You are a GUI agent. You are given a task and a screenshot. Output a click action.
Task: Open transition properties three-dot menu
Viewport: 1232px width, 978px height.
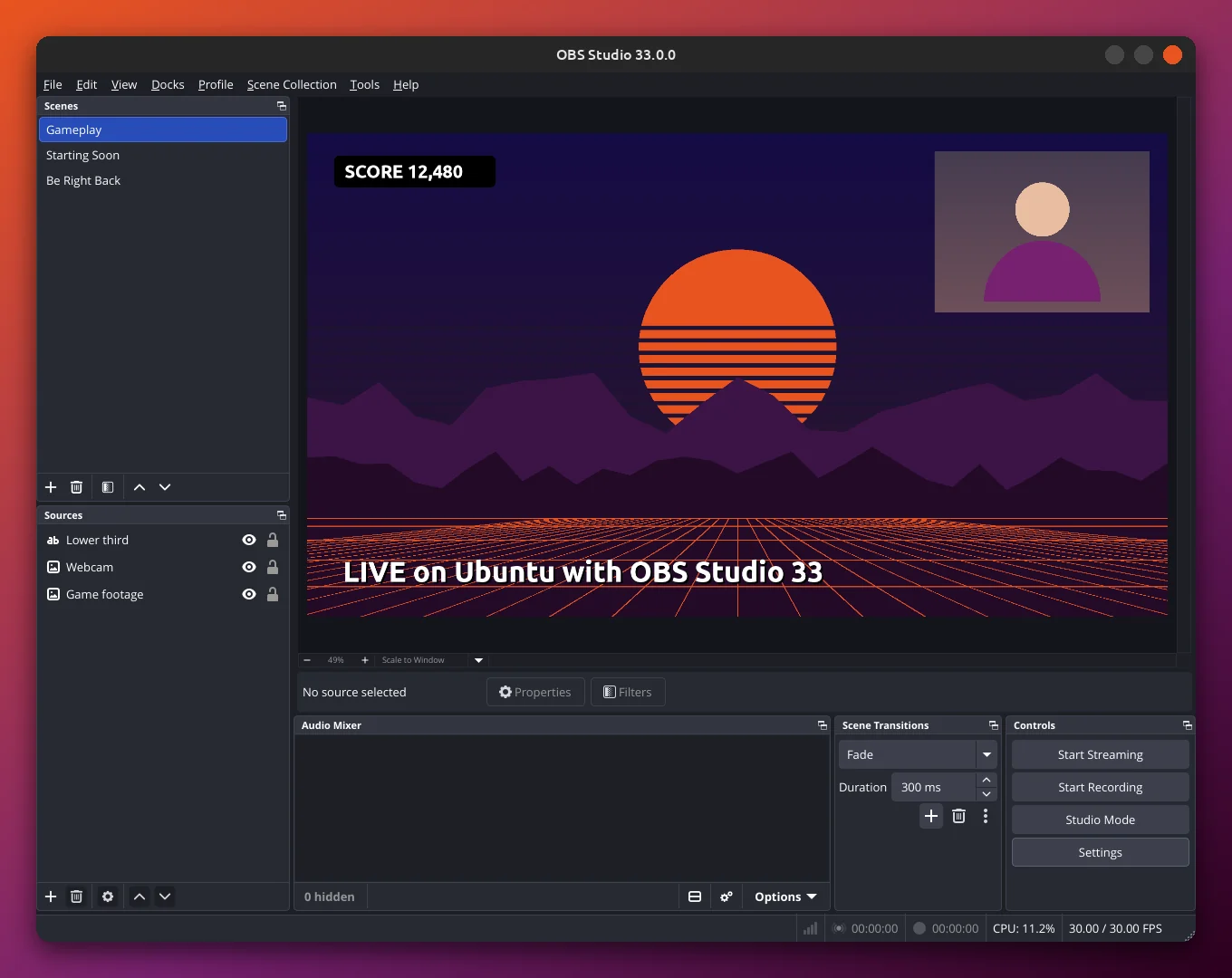click(x=986, y=816)
